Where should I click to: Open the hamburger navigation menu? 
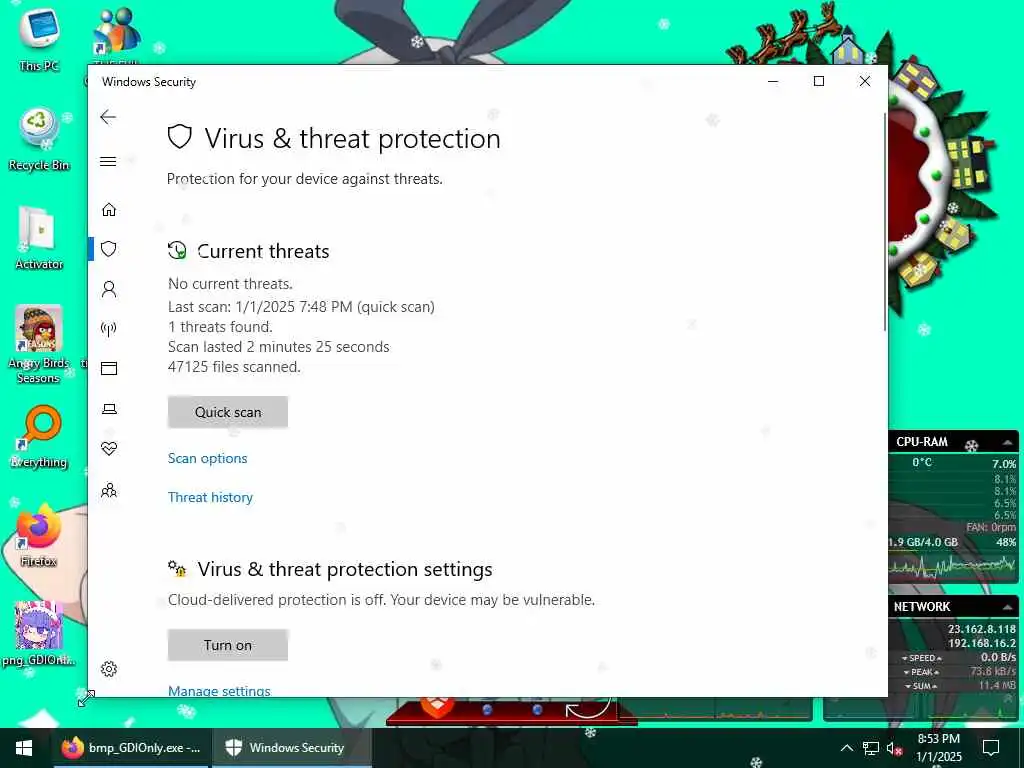pos(108,161)
